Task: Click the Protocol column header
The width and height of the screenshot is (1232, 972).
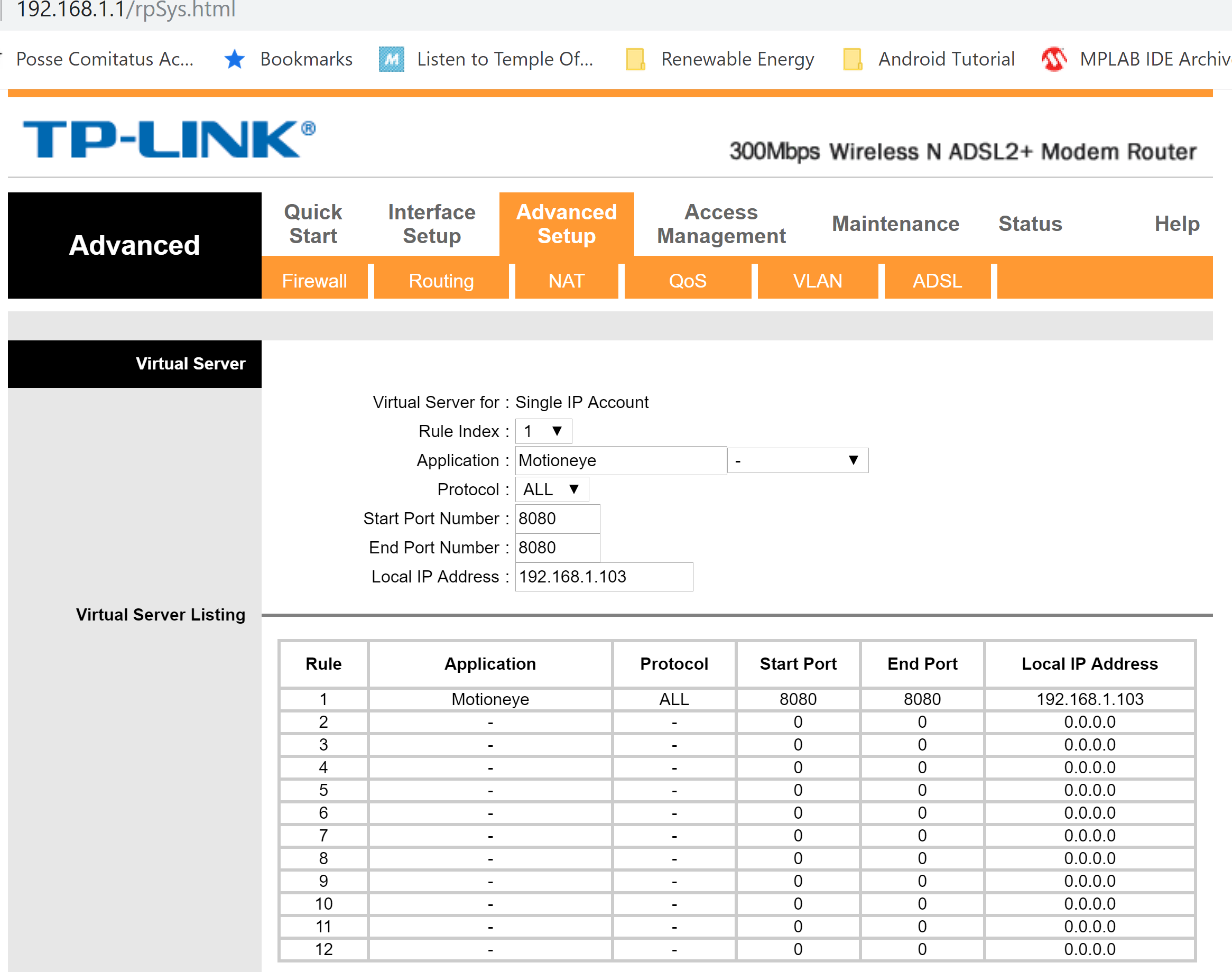Action: pyautogui.click(x=674, y=663)
